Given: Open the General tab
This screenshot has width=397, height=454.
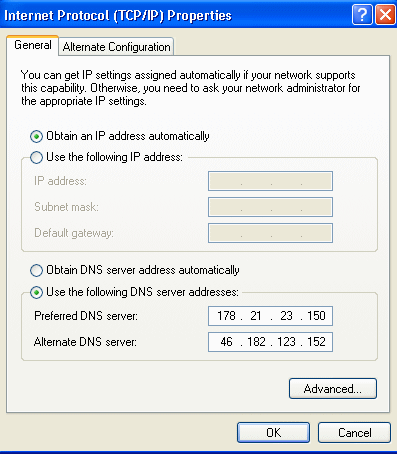Looking at the screenshot, I should click(x=33, y=45).
